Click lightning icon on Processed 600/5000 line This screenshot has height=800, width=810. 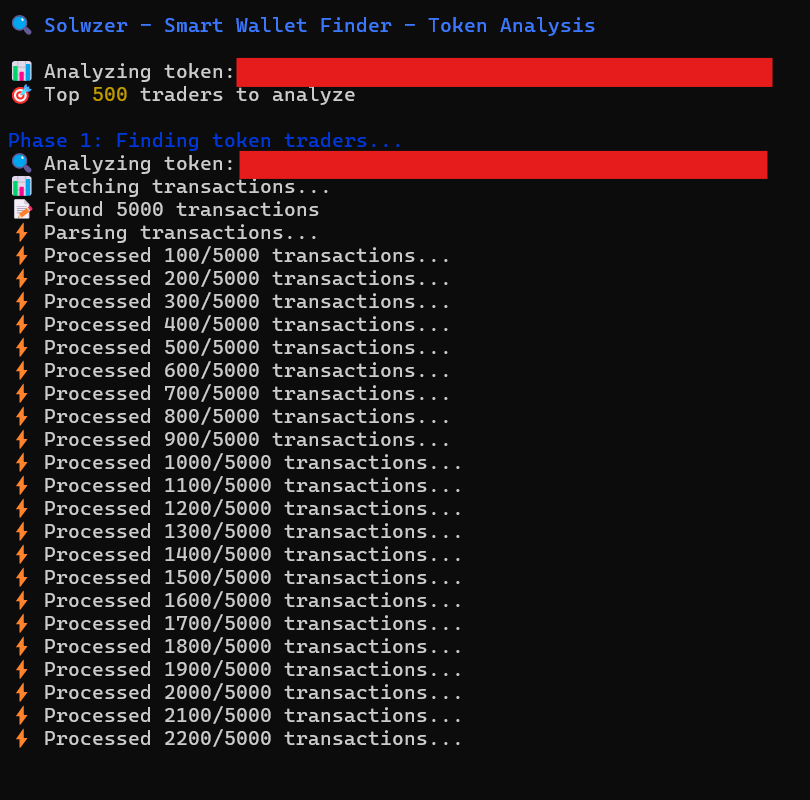click(x=21, y=370)
